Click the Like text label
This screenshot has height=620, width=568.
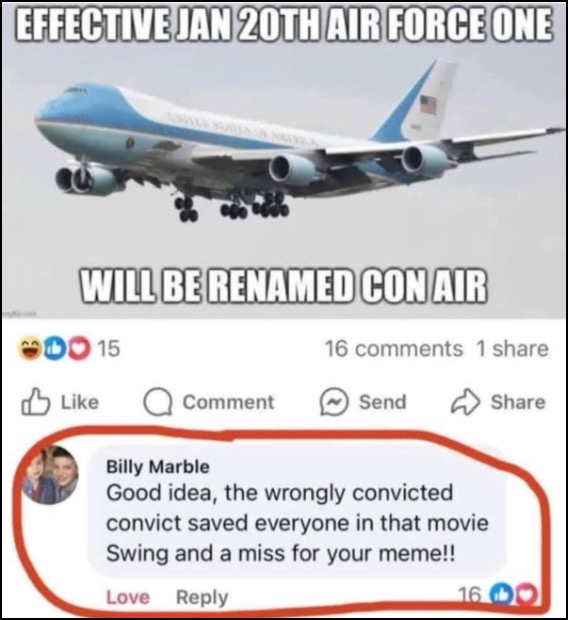point(80,402)
